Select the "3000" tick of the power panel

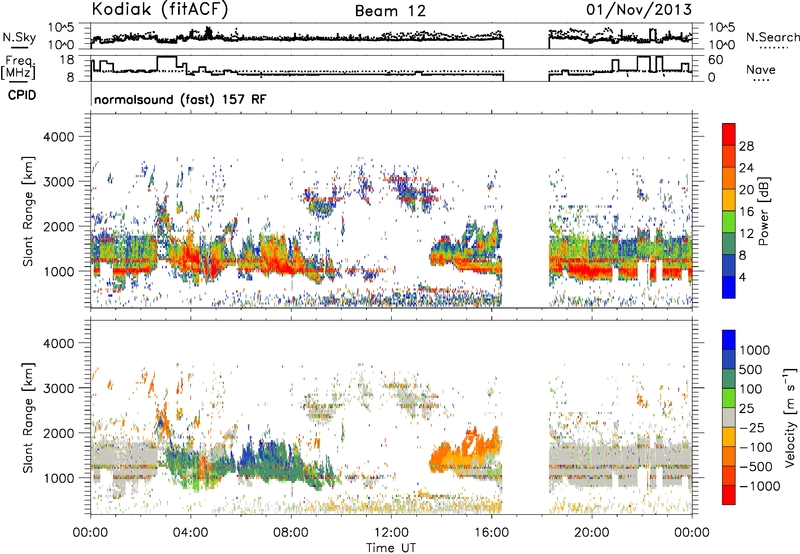point(57,182)
